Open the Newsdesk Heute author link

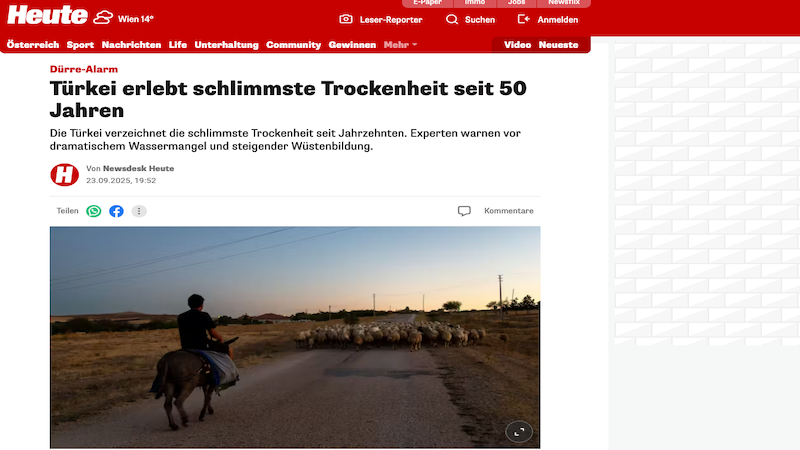point(138,168)
